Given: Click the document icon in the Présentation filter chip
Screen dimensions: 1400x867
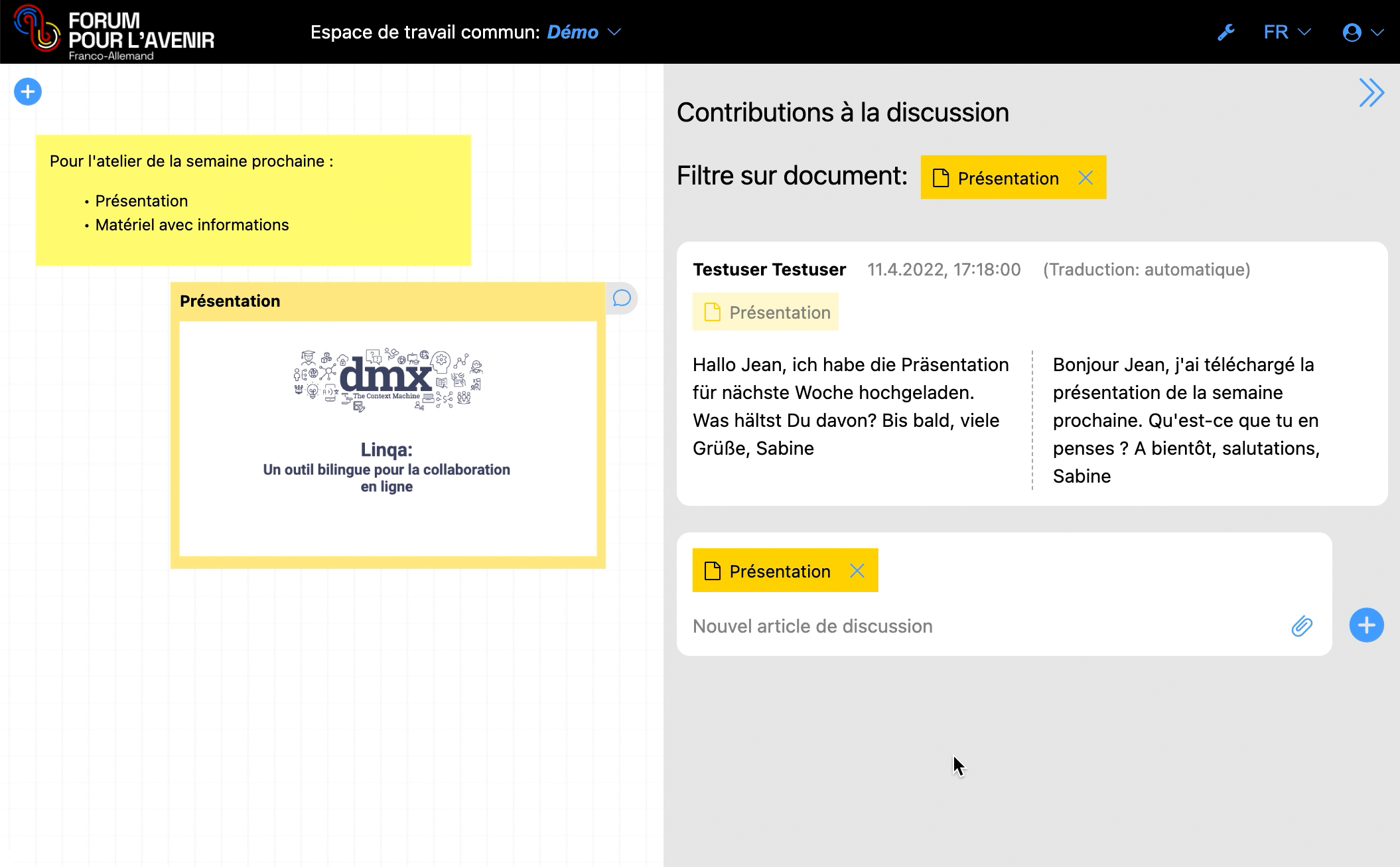Looking at the screenshot, I should (x=941, y=177).
